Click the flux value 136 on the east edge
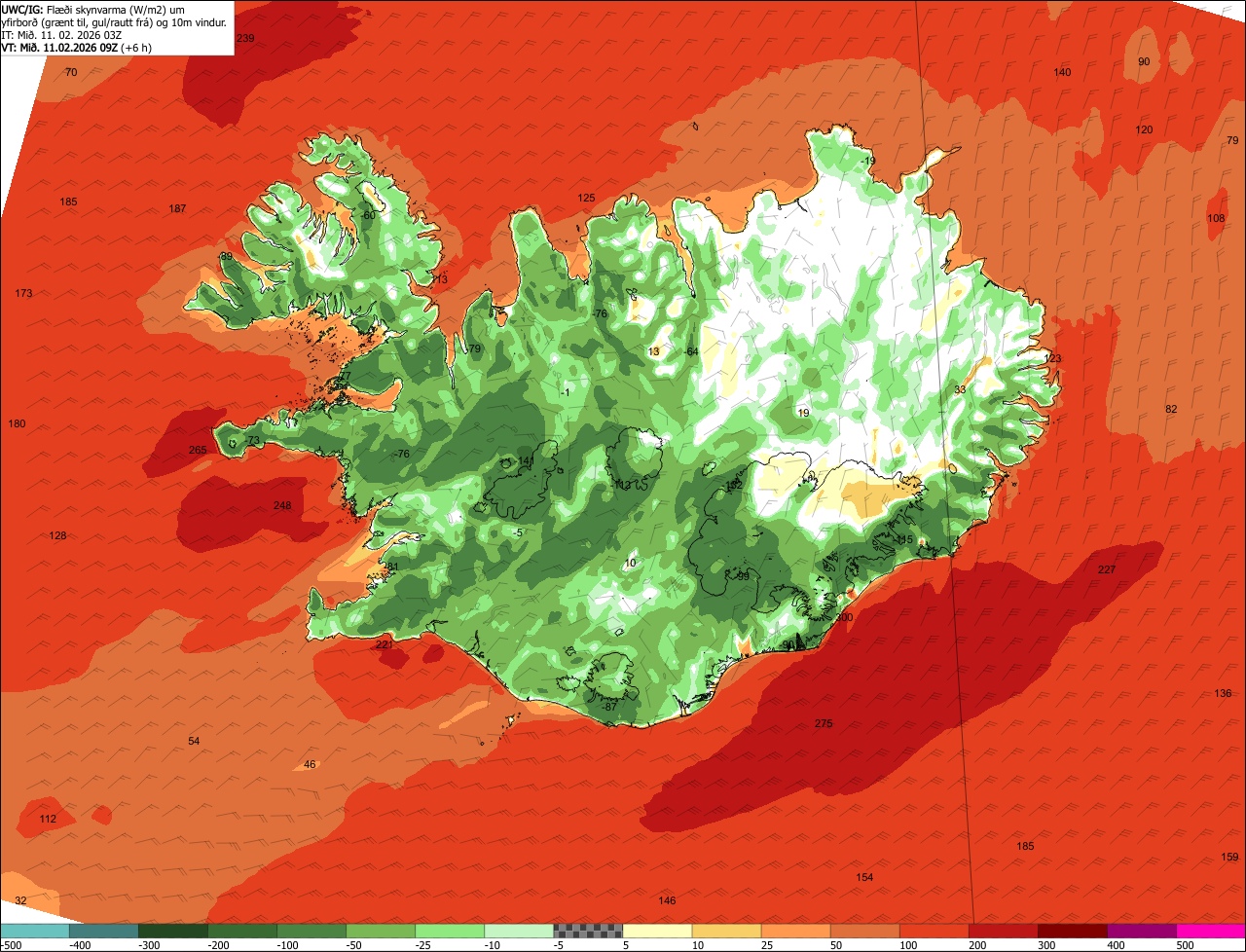The height and width of the screenshot is (952, 1246). [x=1223, y=693]
